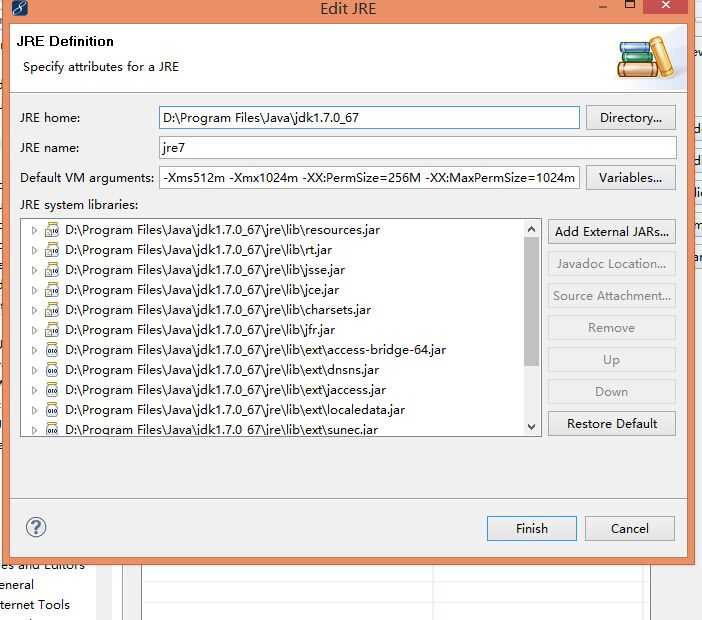Click the library list scroll down arrow

[531, 427]
